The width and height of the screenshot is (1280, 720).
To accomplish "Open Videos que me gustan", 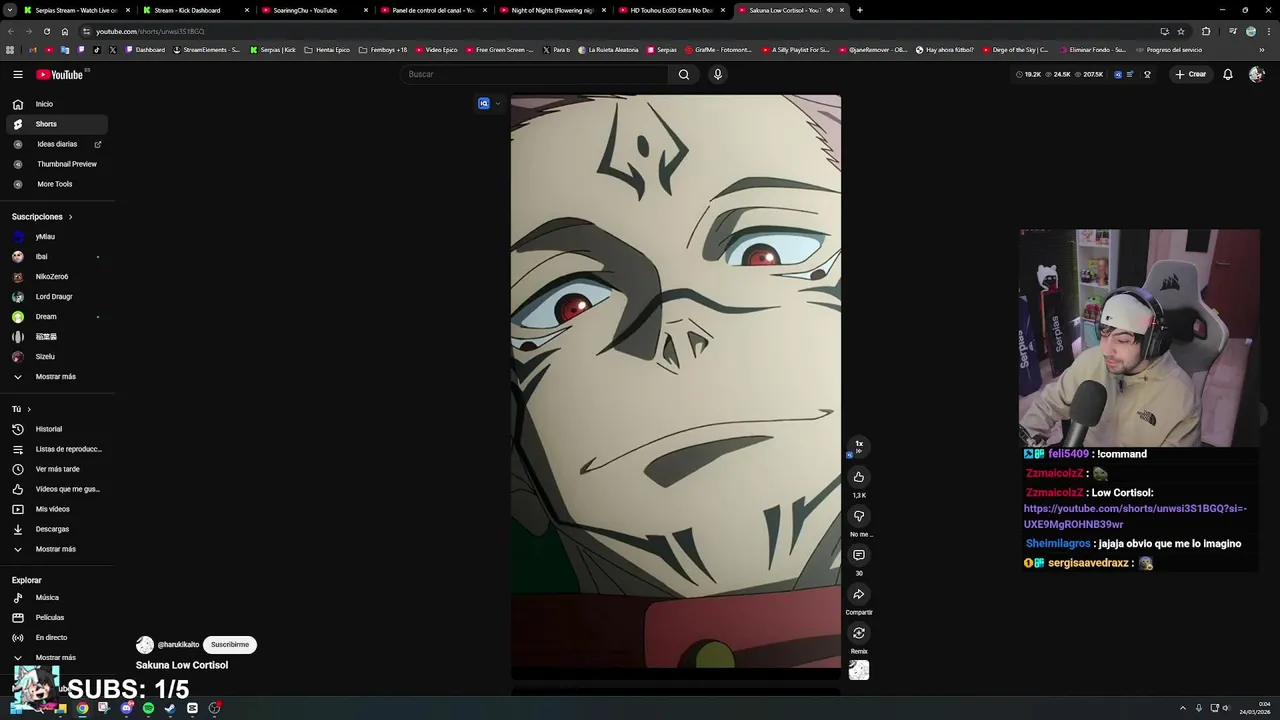I will (57, 489).
